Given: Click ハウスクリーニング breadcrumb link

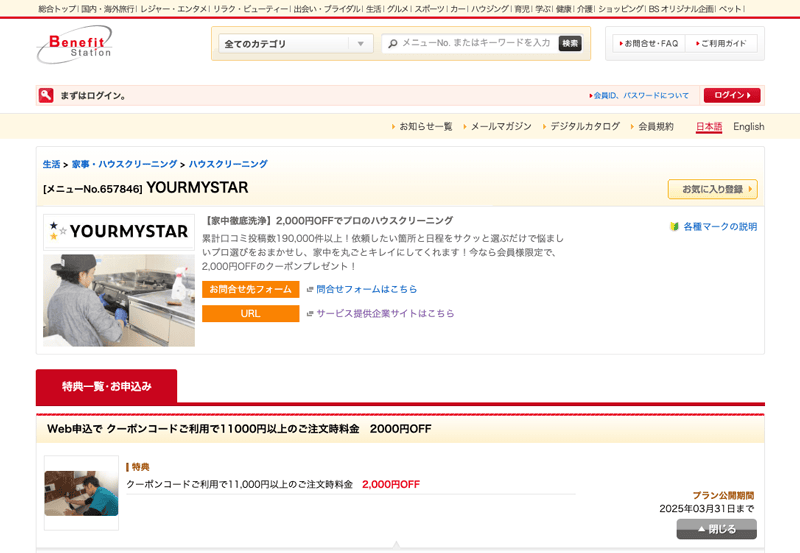Looking at the screenshot, I should pos(228,164).
